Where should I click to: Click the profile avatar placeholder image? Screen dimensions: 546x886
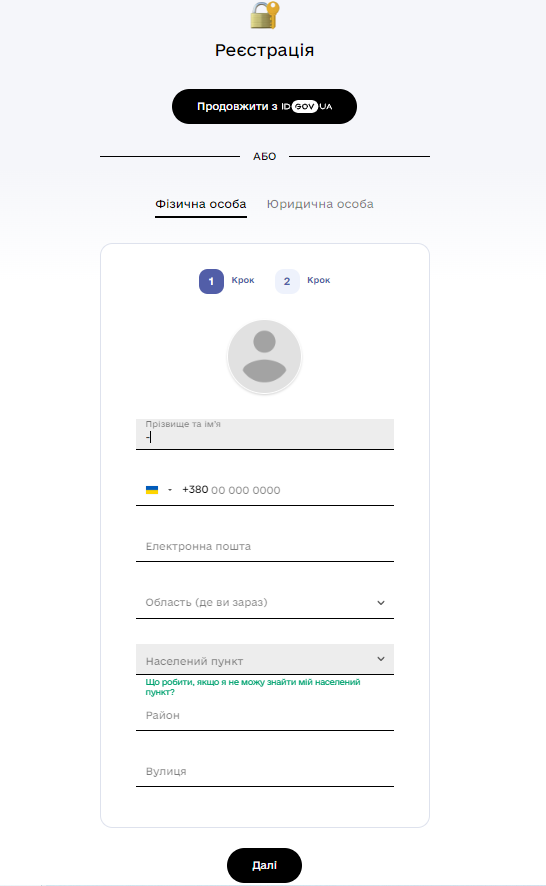point(265,357)
